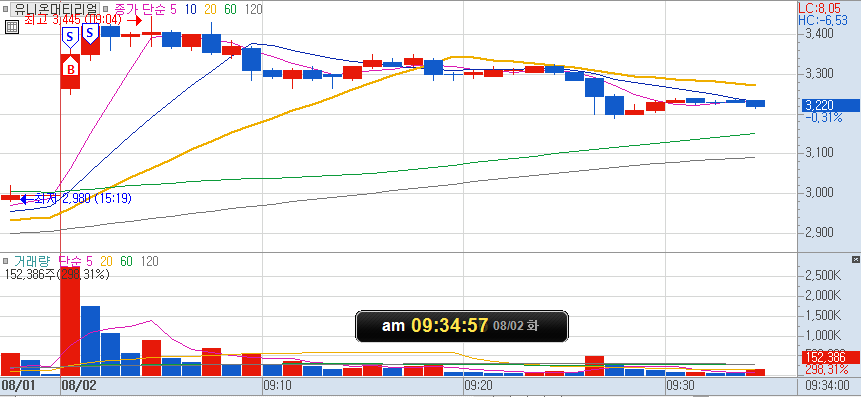Viewport: 861px width, 397px height.
Task: Select the price moving average 20 legend
Action: click(211, 9)
